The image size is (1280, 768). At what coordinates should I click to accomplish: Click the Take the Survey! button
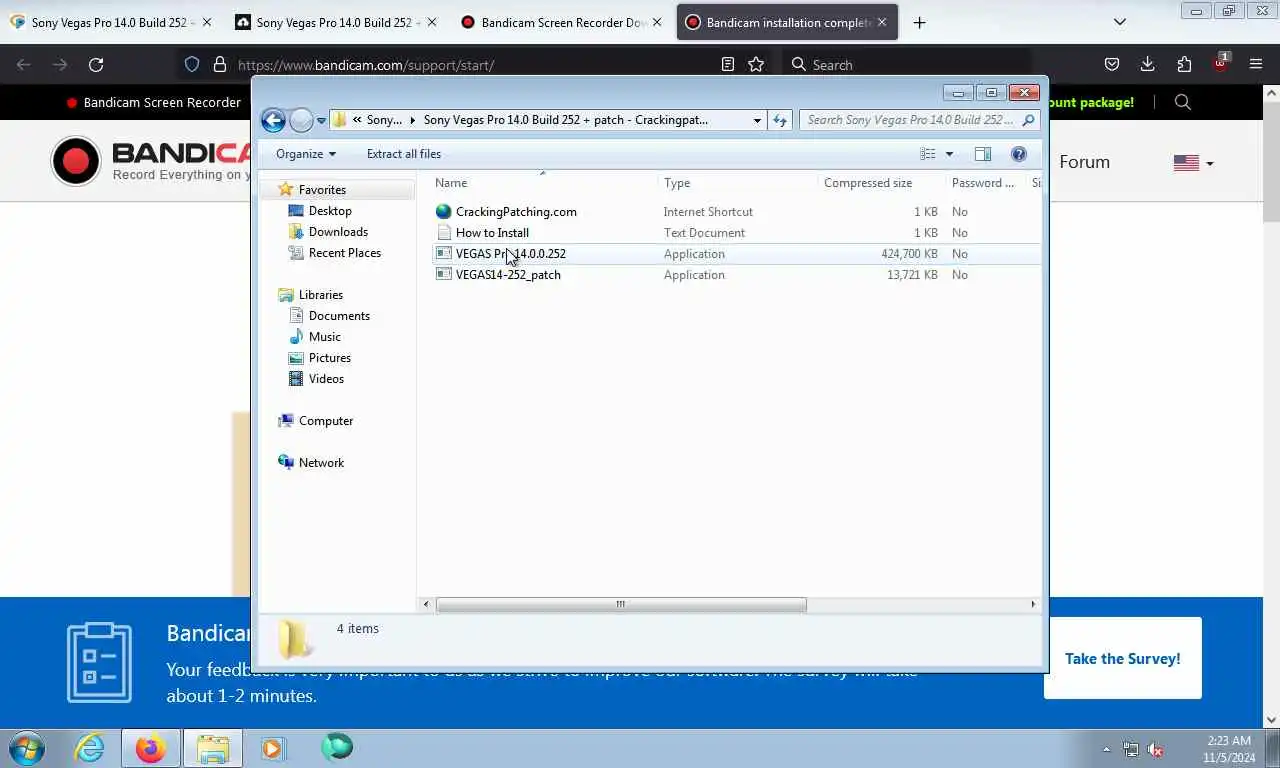click(1122, 658)
